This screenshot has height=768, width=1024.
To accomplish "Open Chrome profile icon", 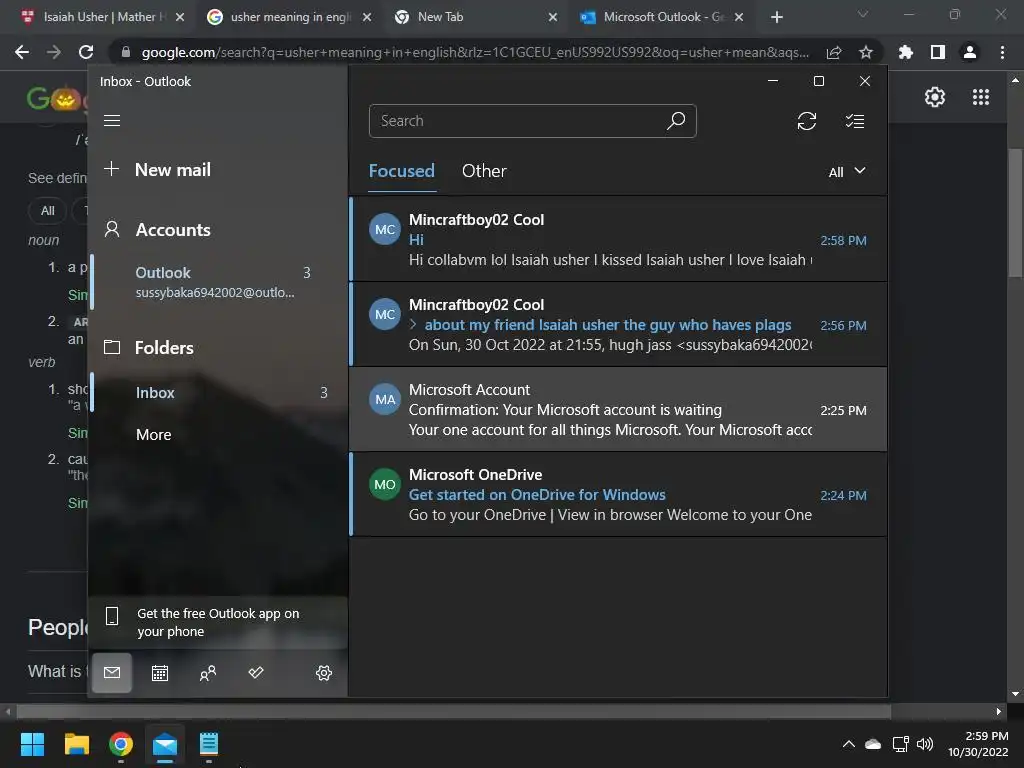I will [x=970, y=52].
